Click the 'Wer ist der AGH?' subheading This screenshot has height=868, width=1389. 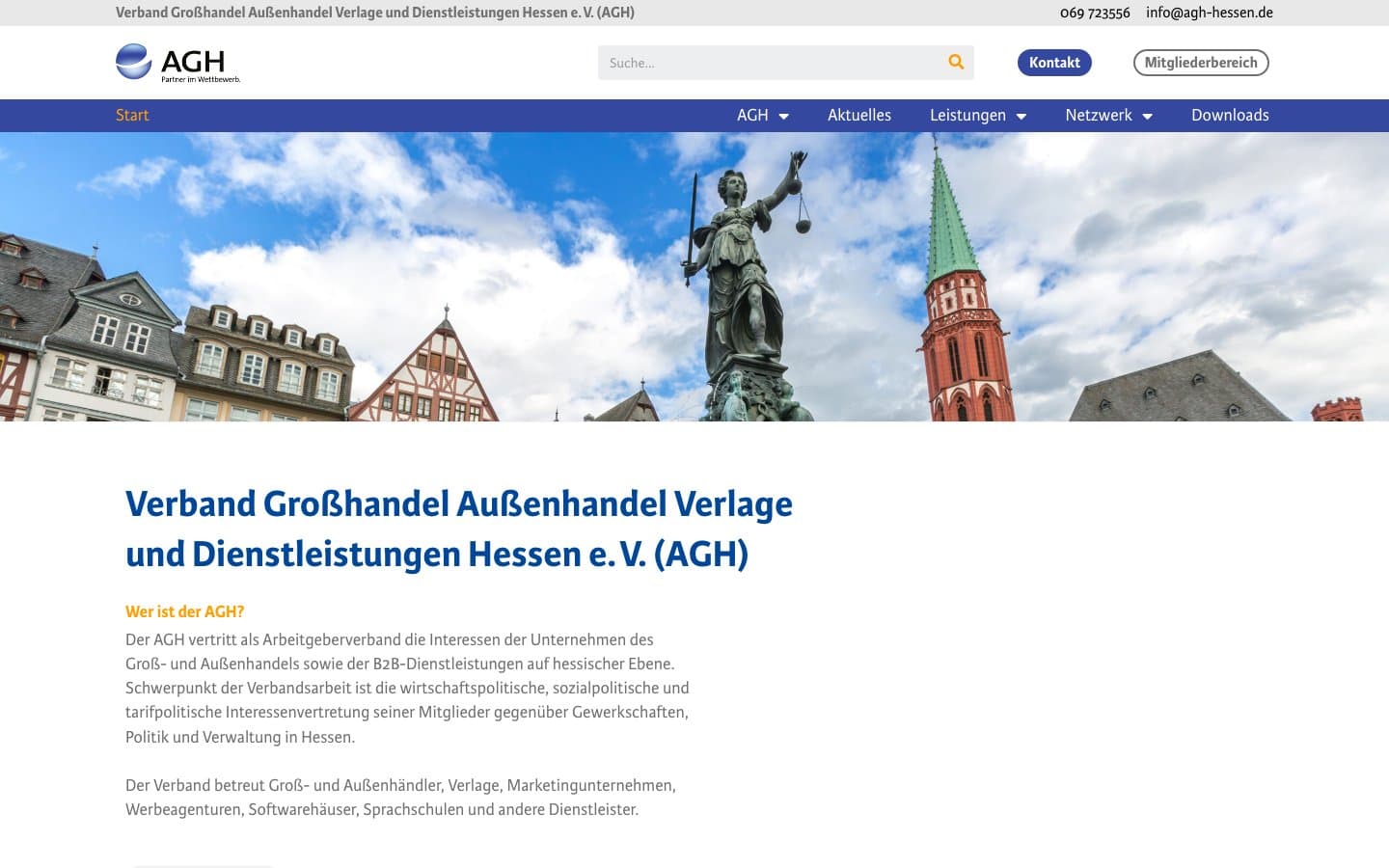(x=184, y=611)
